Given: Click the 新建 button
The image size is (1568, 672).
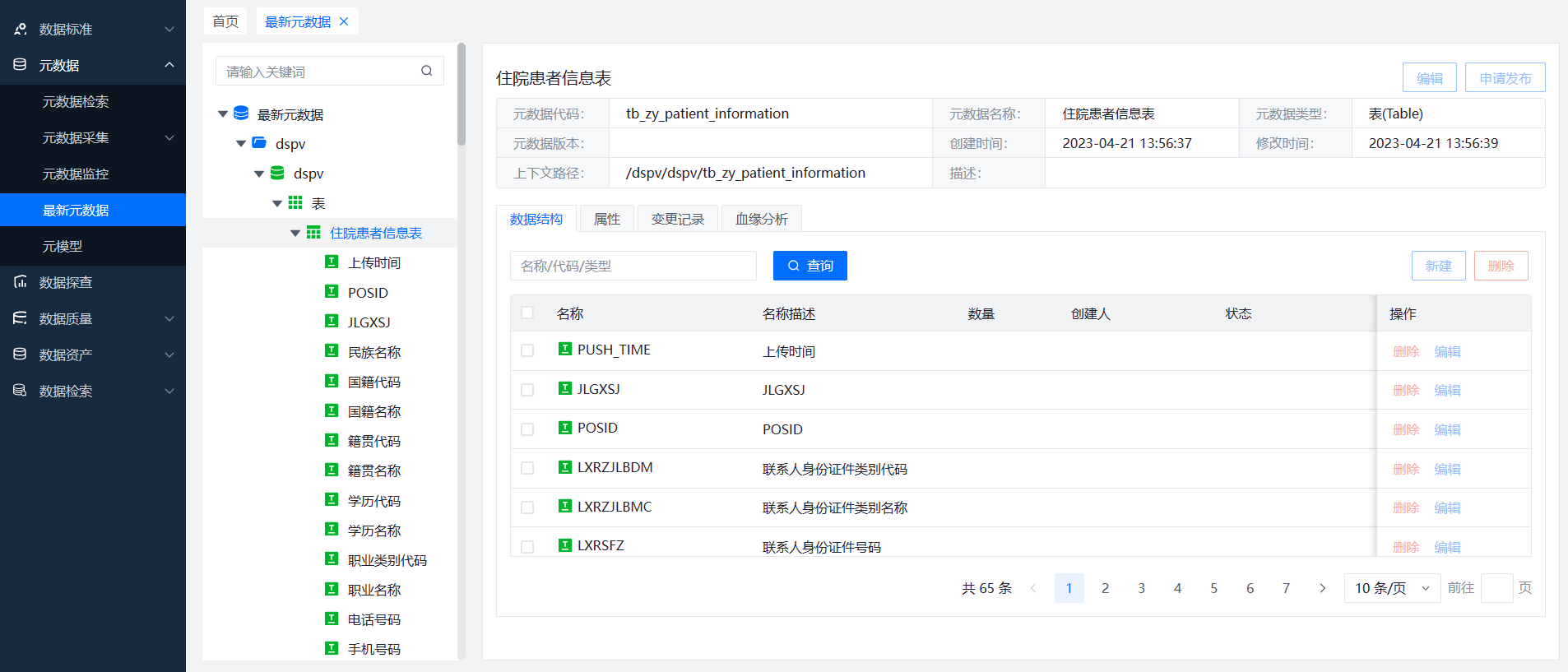Looking at the screenshot, I should point(1439,266).
